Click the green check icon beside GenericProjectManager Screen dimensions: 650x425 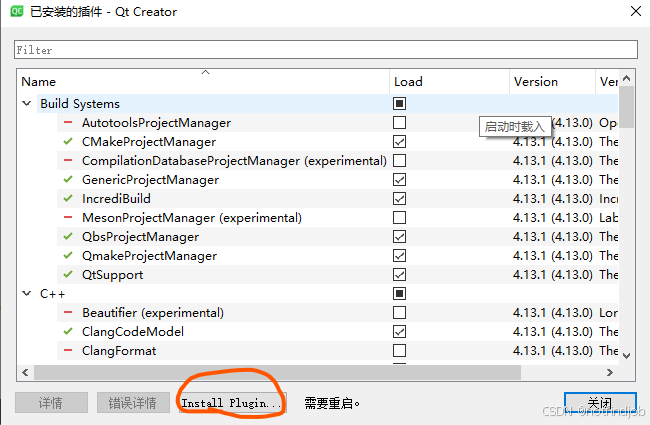[68, 180]
